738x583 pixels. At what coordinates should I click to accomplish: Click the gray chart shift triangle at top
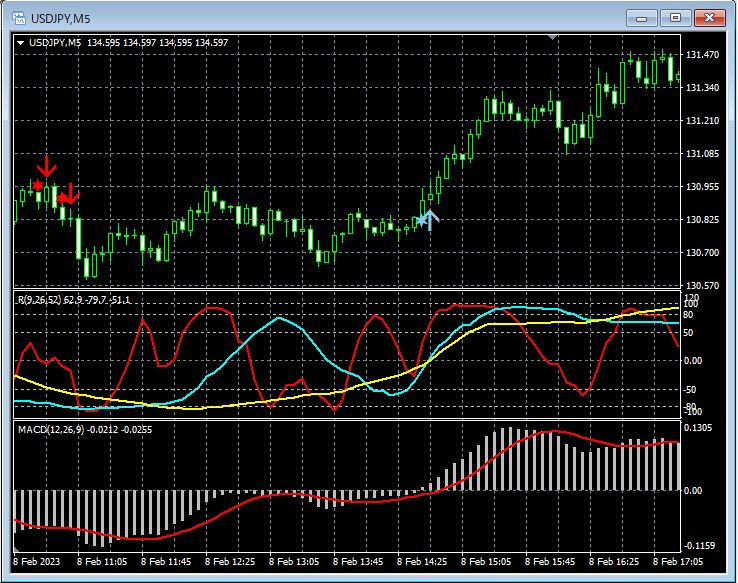tap(553, 37)
